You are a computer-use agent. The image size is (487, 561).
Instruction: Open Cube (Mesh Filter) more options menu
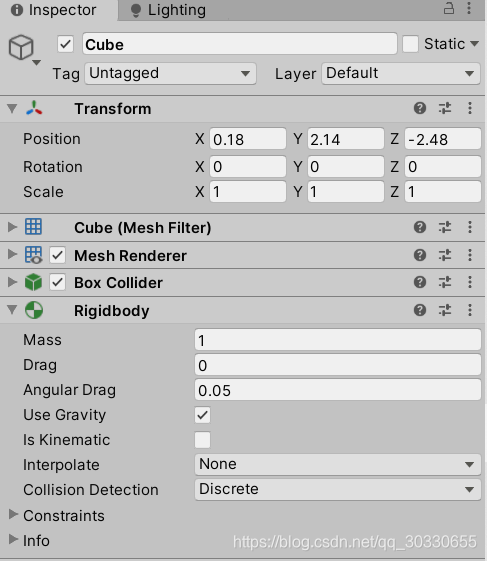470,227
